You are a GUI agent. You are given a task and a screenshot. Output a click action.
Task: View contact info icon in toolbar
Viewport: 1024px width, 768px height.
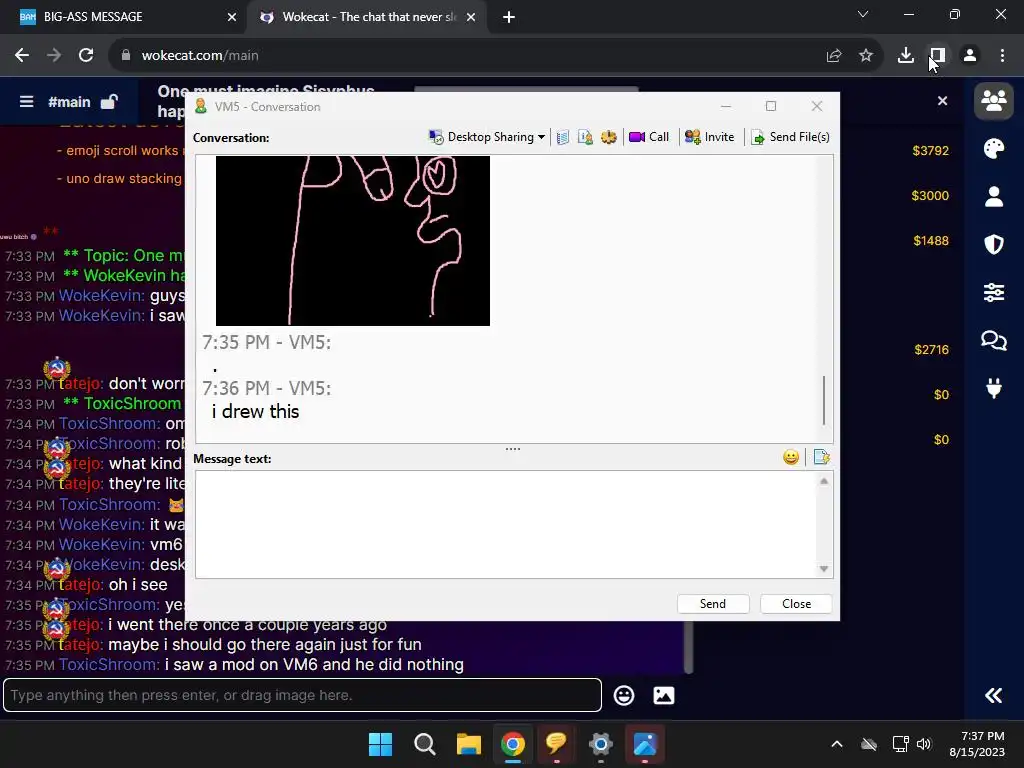point(585,137)
